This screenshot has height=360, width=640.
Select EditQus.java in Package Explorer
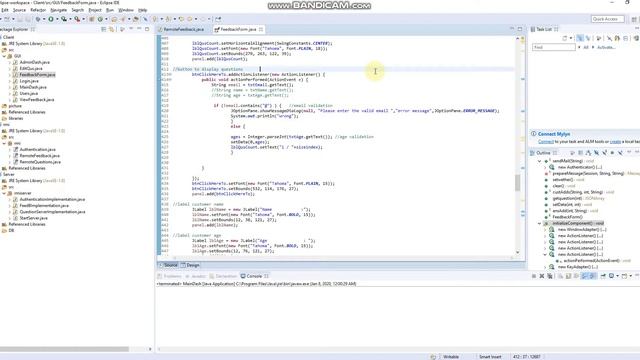pyautogui.click(x=31, y=69)
